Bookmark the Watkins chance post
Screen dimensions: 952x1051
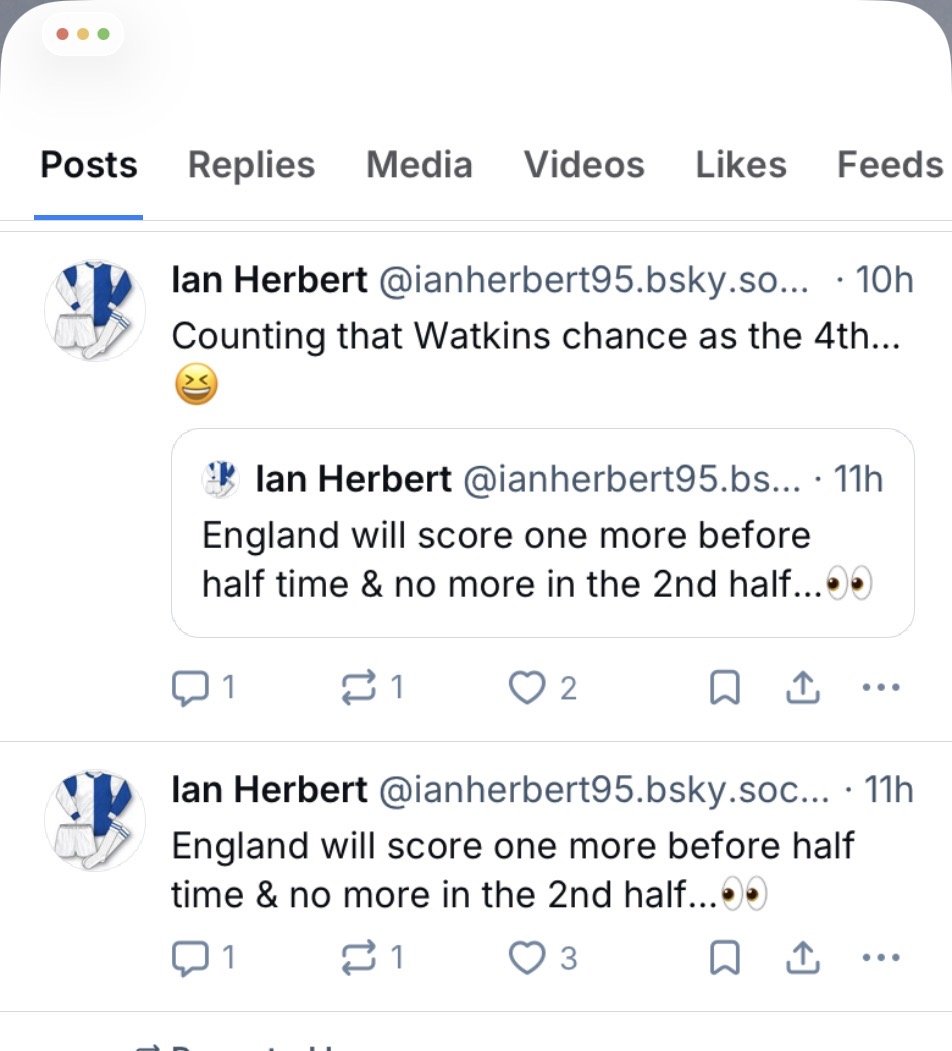[x=724, y=688]
